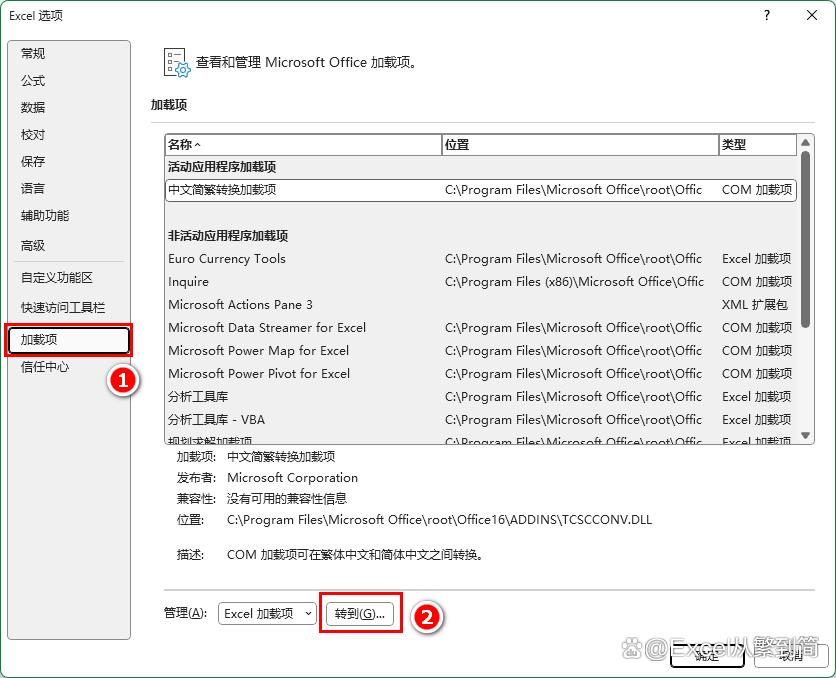The width and height of the screenshot is (836, 678).
Task: Select 自定义功能区 in the sidebar
Action: pyautogui.click(x=57, y=277)
